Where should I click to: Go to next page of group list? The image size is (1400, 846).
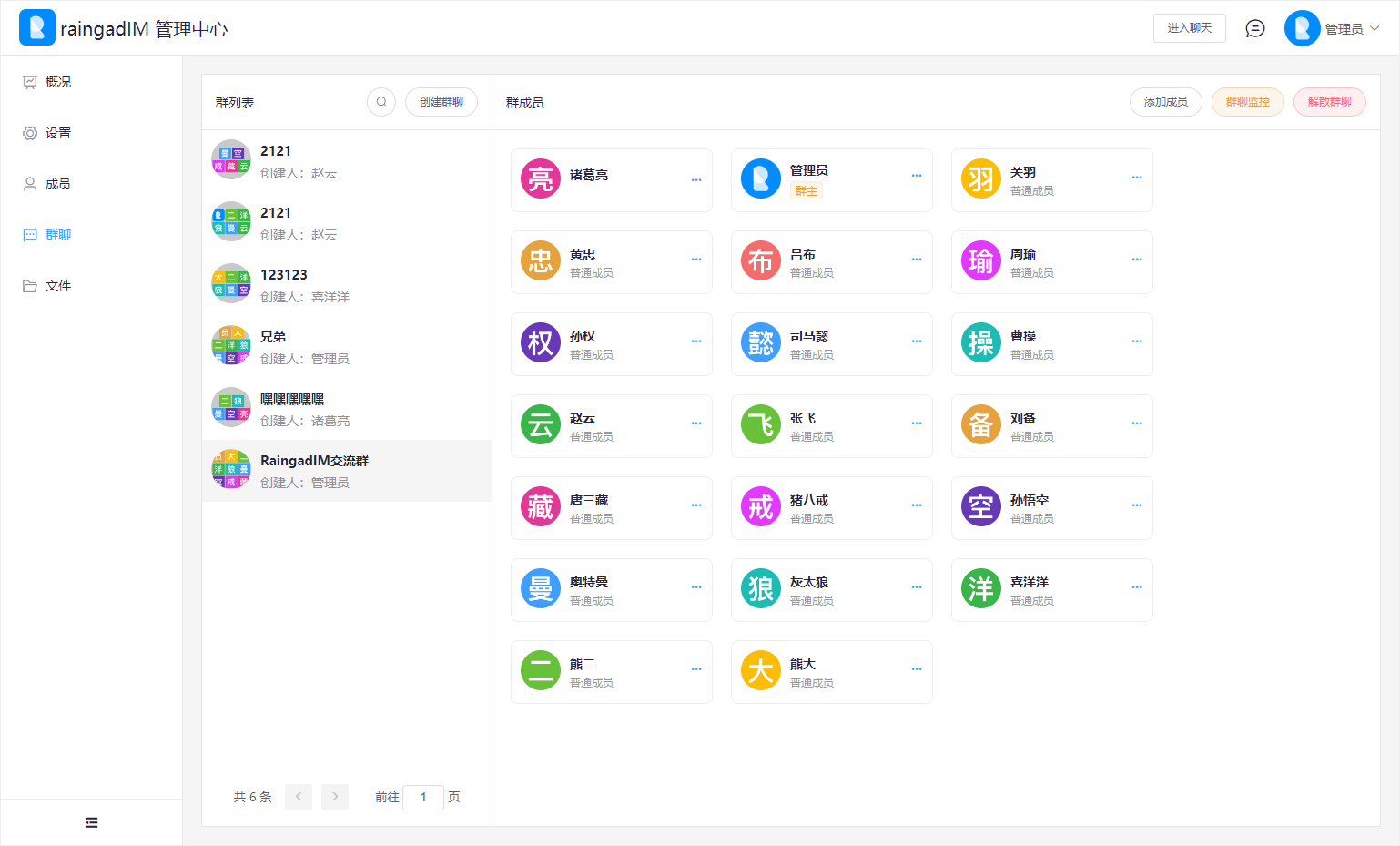click(334, 796)
